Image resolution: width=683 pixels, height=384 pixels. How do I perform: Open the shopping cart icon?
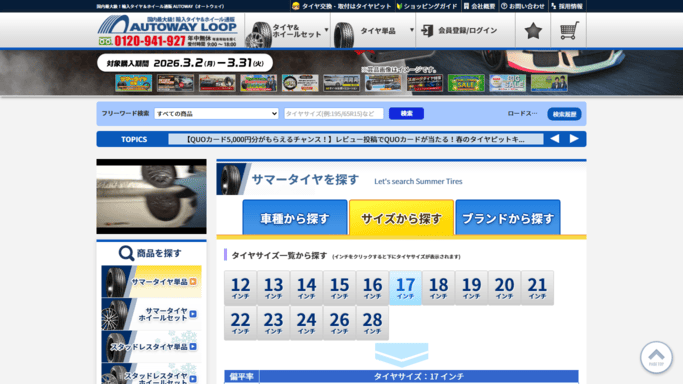coord(568,30)
